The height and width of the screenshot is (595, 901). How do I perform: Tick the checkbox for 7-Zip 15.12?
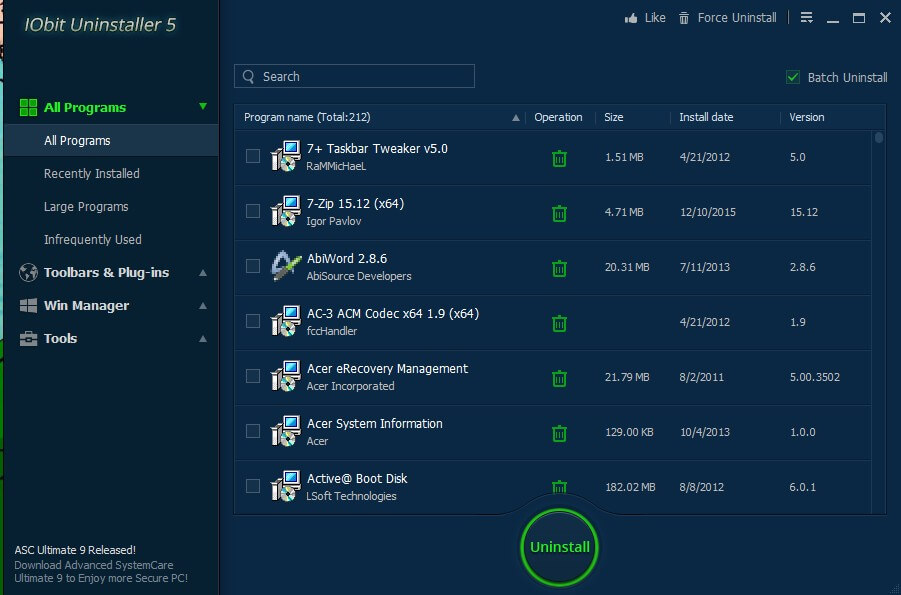click(253, 211)
